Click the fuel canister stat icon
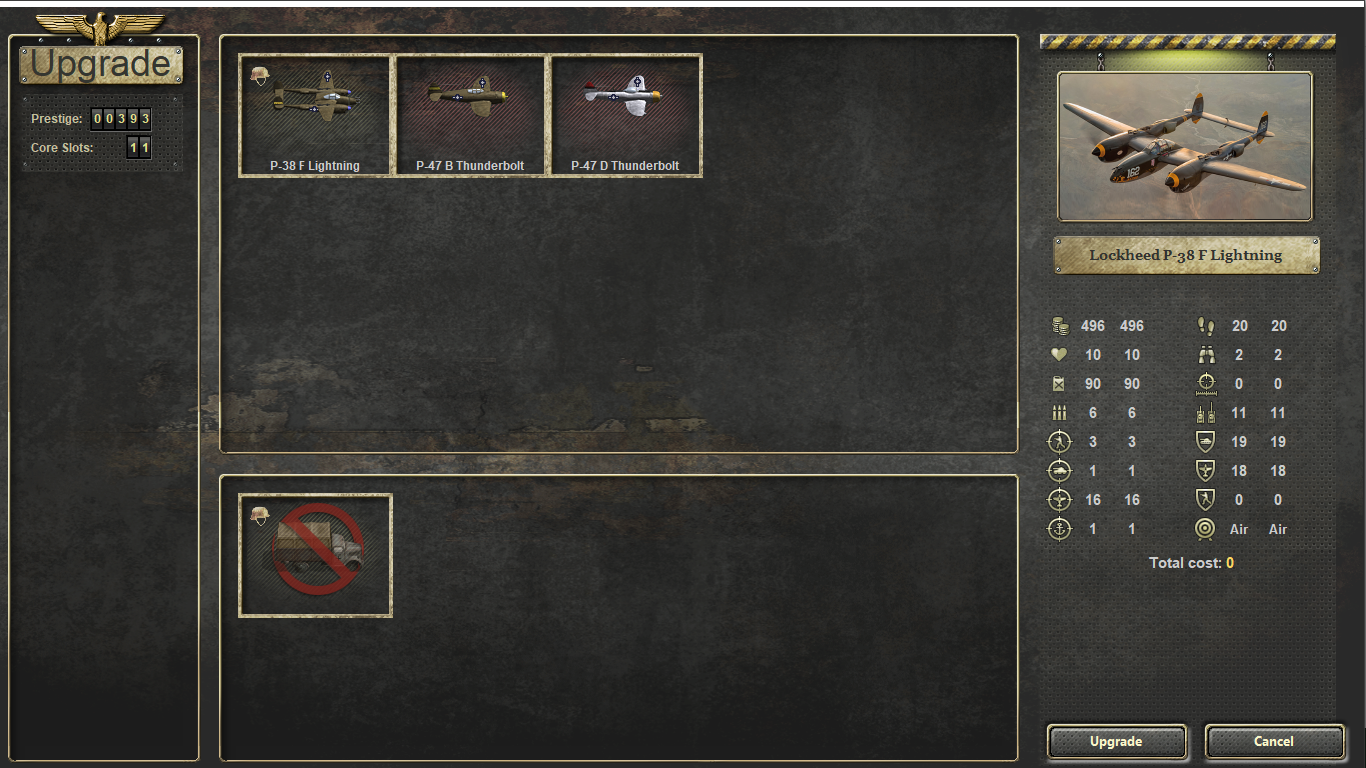1366x768 pixels. point(1060,384)
